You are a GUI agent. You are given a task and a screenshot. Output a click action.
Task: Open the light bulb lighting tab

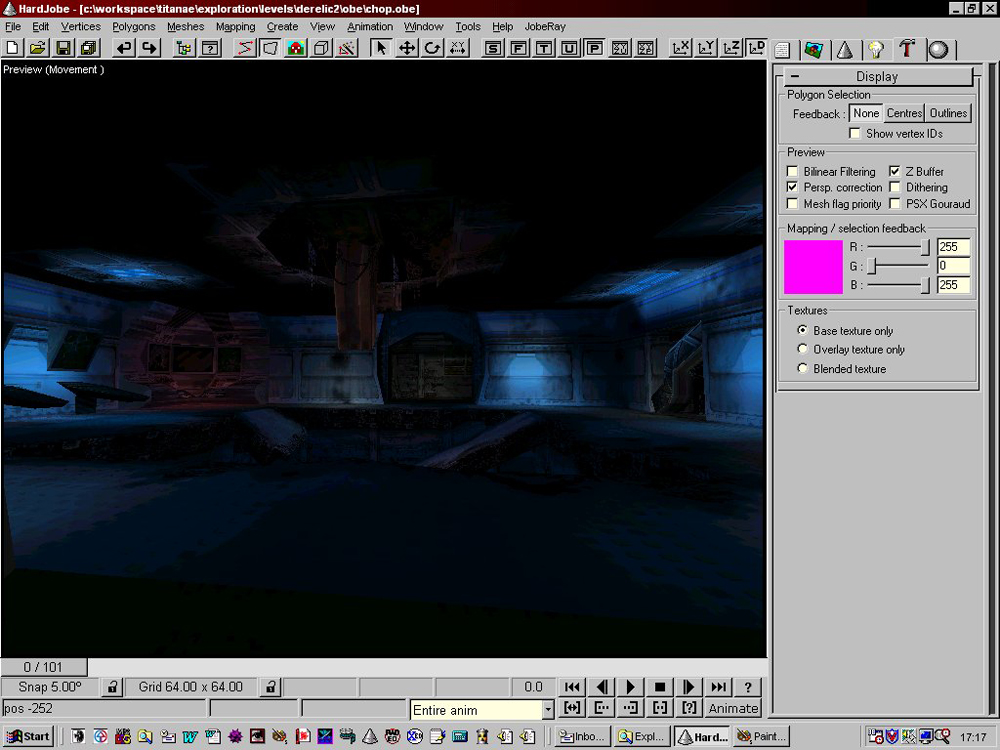(x=876, y=49)
